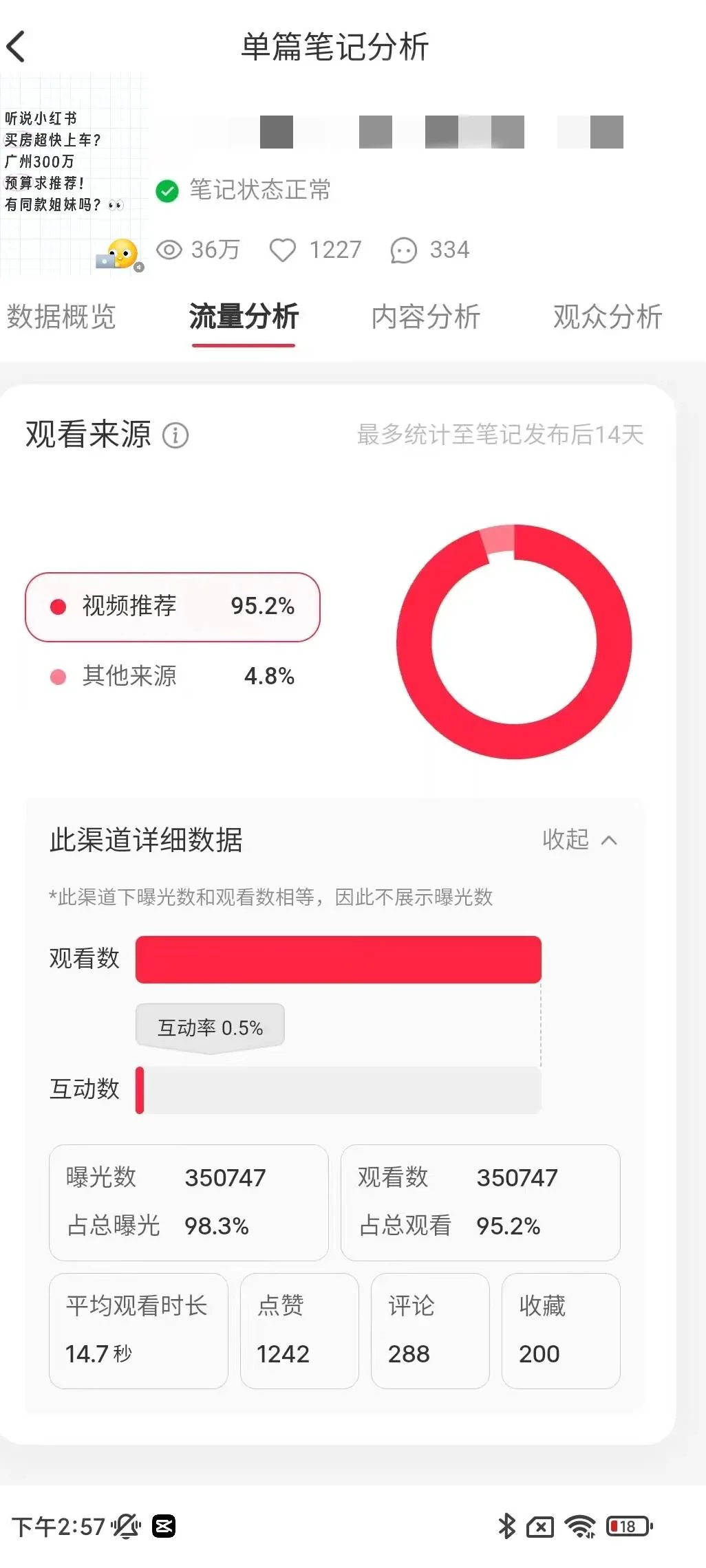Tap the eye views icon showing 36万
The width and height of the screenshot is (706, 1568).
click(169, 250)
